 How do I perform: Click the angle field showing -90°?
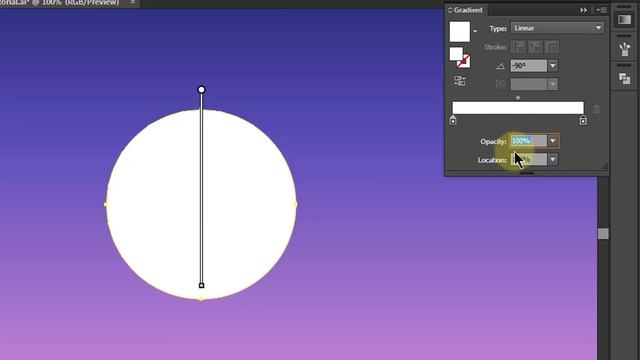click(529, 66)
